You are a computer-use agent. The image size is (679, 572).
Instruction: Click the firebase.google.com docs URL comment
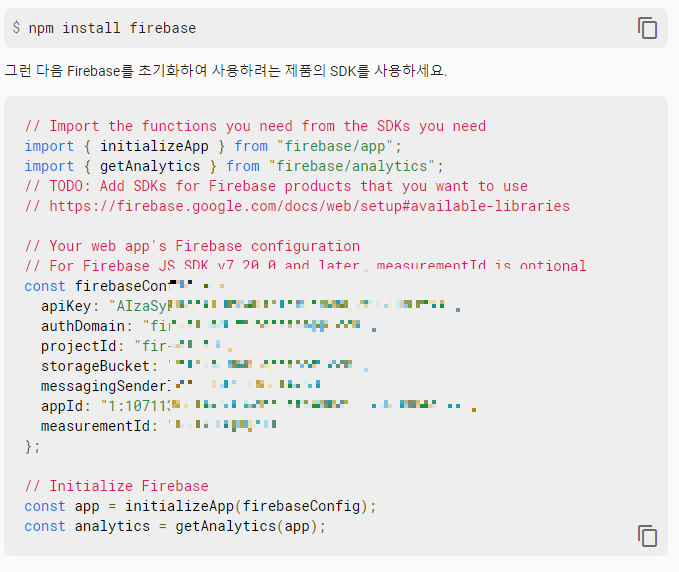pyautogui.click(x=297, y=206)
